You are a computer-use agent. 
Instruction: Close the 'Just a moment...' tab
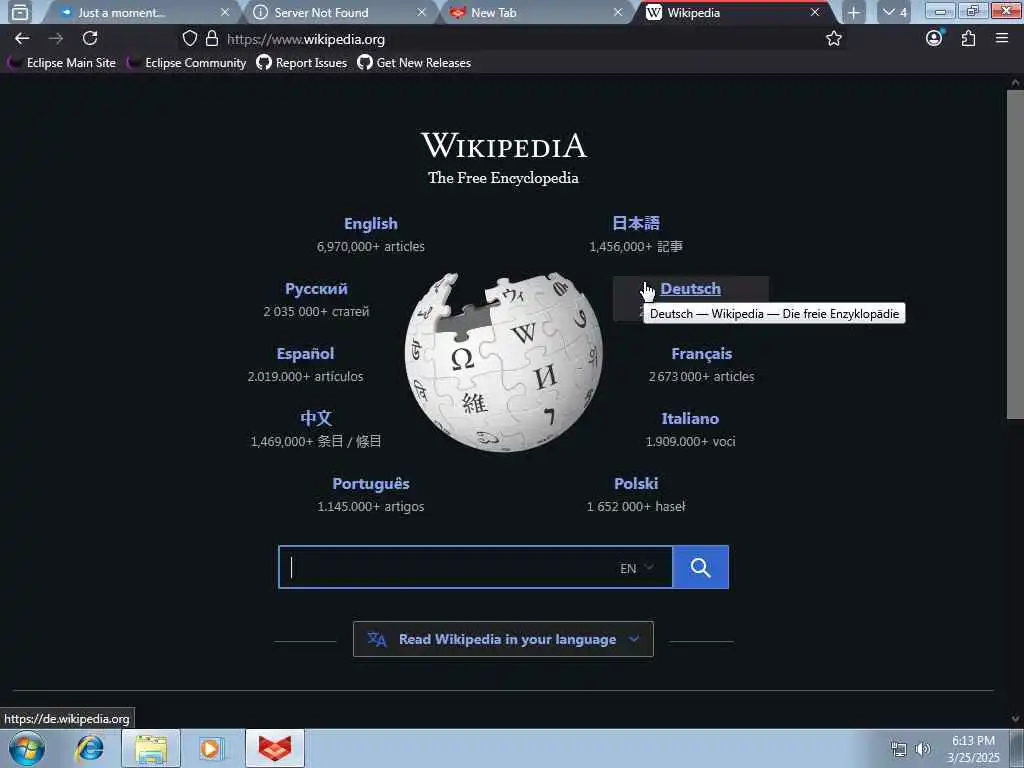coord(225,12)
